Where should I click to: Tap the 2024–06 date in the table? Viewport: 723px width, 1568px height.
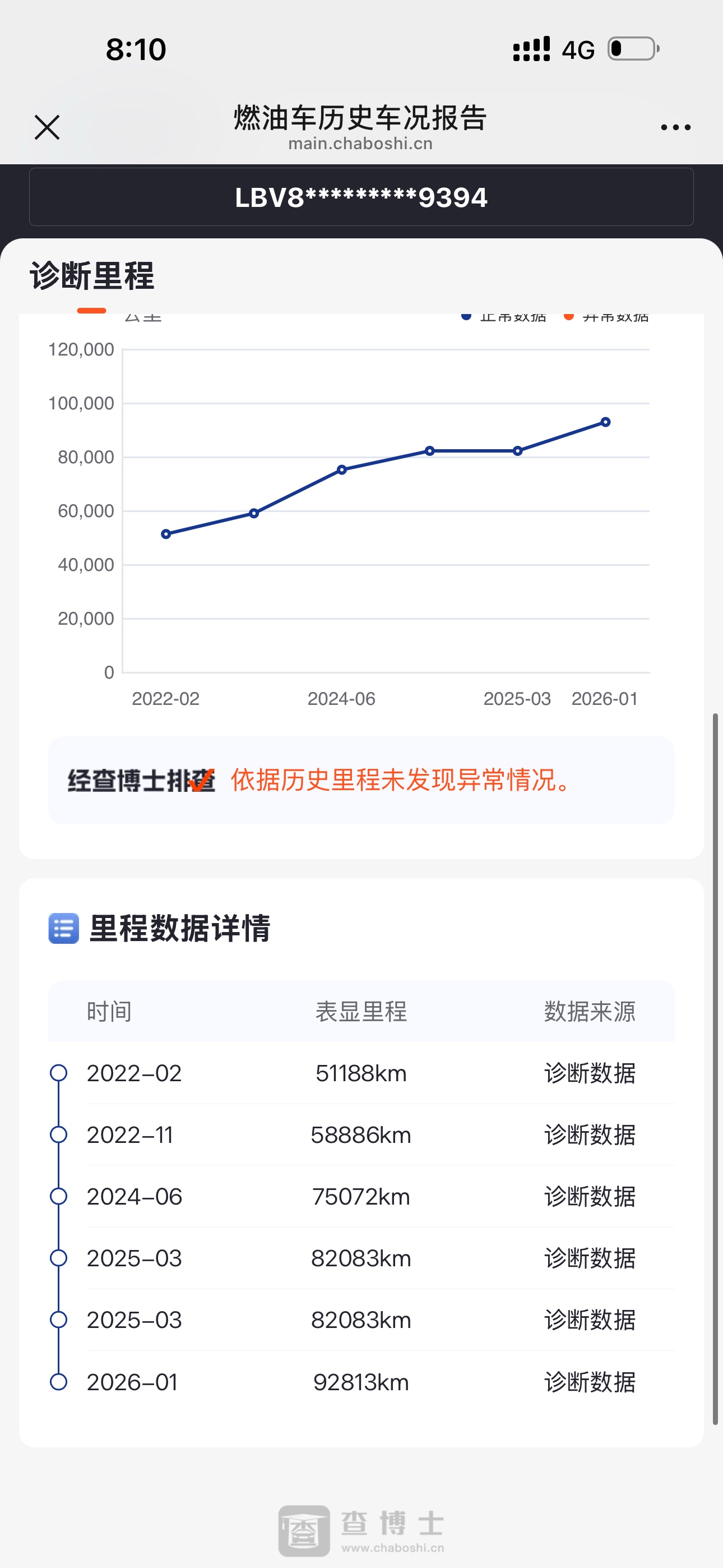pyautogui.click(x=135, y=1197)
